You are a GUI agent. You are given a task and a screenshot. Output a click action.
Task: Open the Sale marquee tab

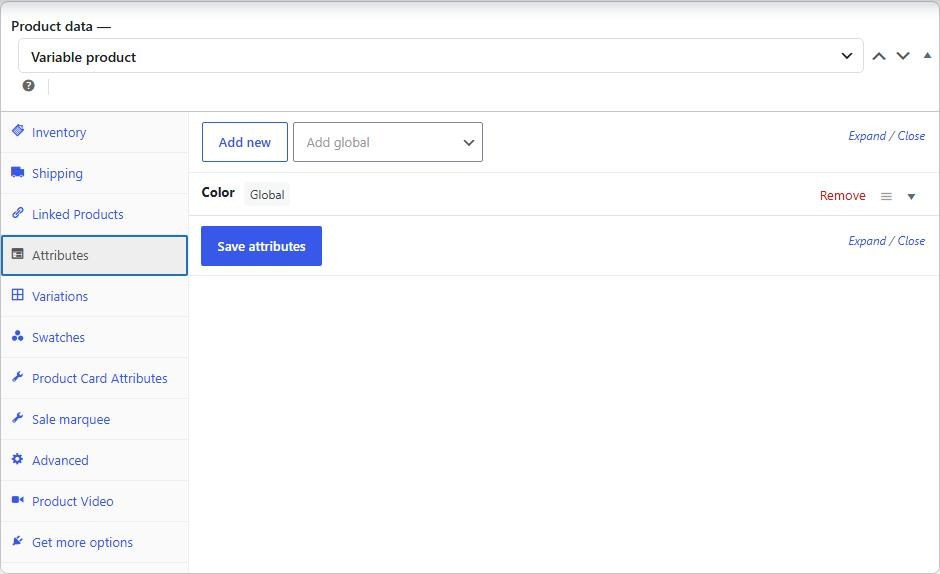point(94,419)
